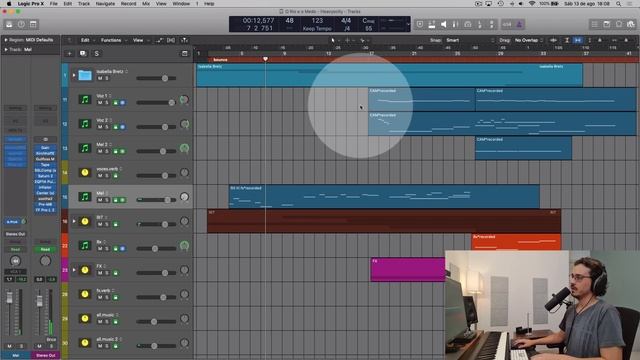Click the replace mode icon in the control bar
The height and width of the screenshot is (360, 640).
(420, 24)
